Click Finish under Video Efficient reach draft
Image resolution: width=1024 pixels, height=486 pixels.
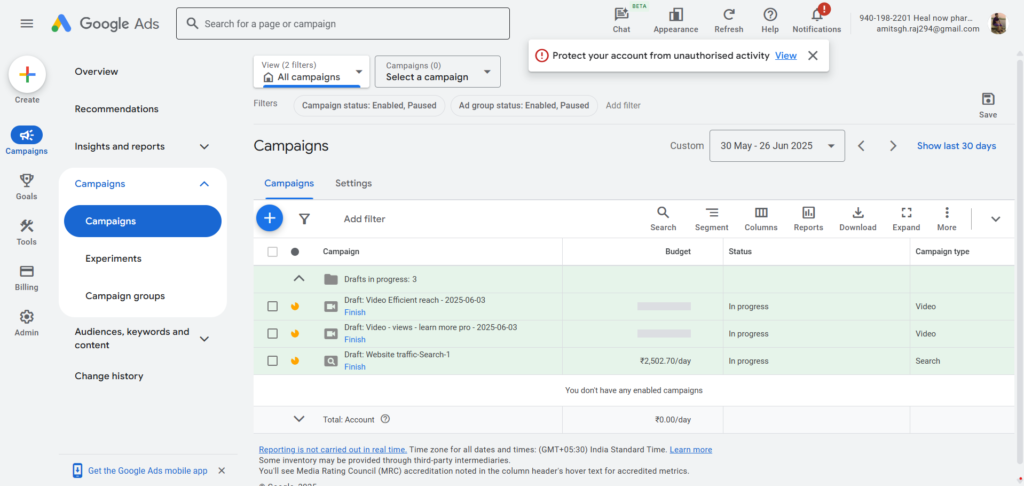(x=355, y=312)
